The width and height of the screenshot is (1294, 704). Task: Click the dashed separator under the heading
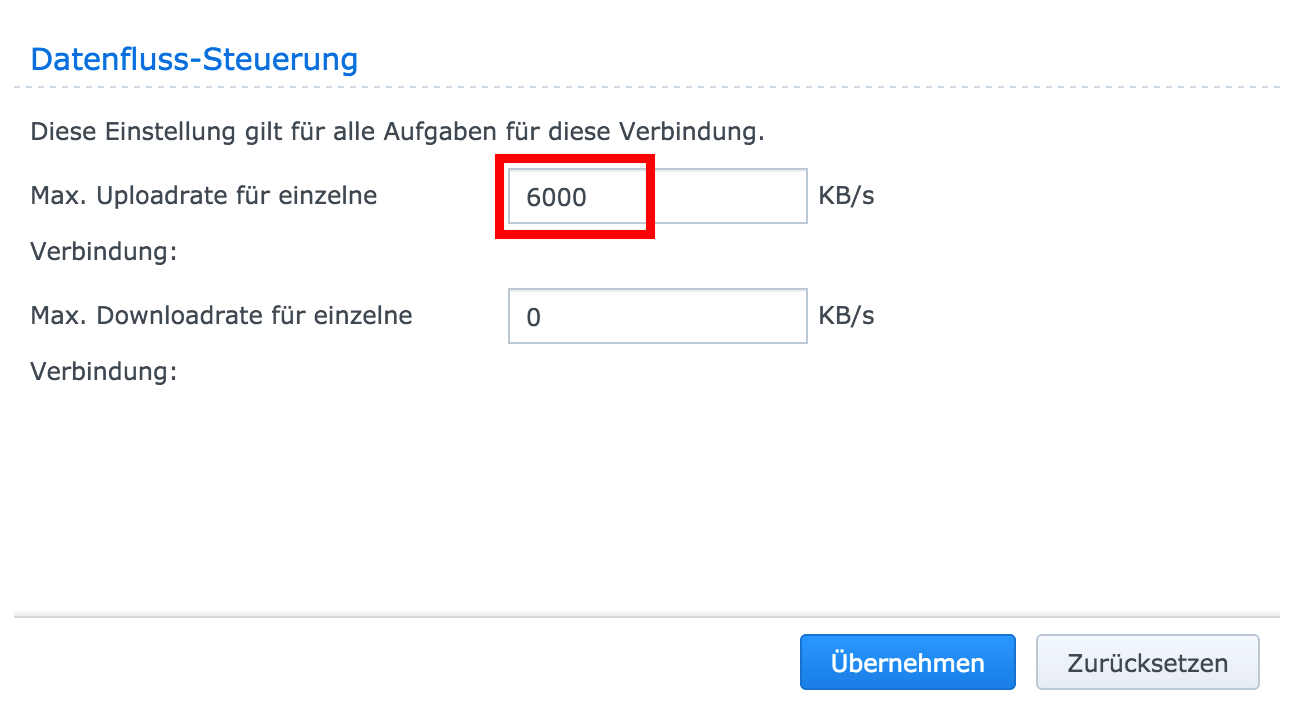click(x=647, y=87)
